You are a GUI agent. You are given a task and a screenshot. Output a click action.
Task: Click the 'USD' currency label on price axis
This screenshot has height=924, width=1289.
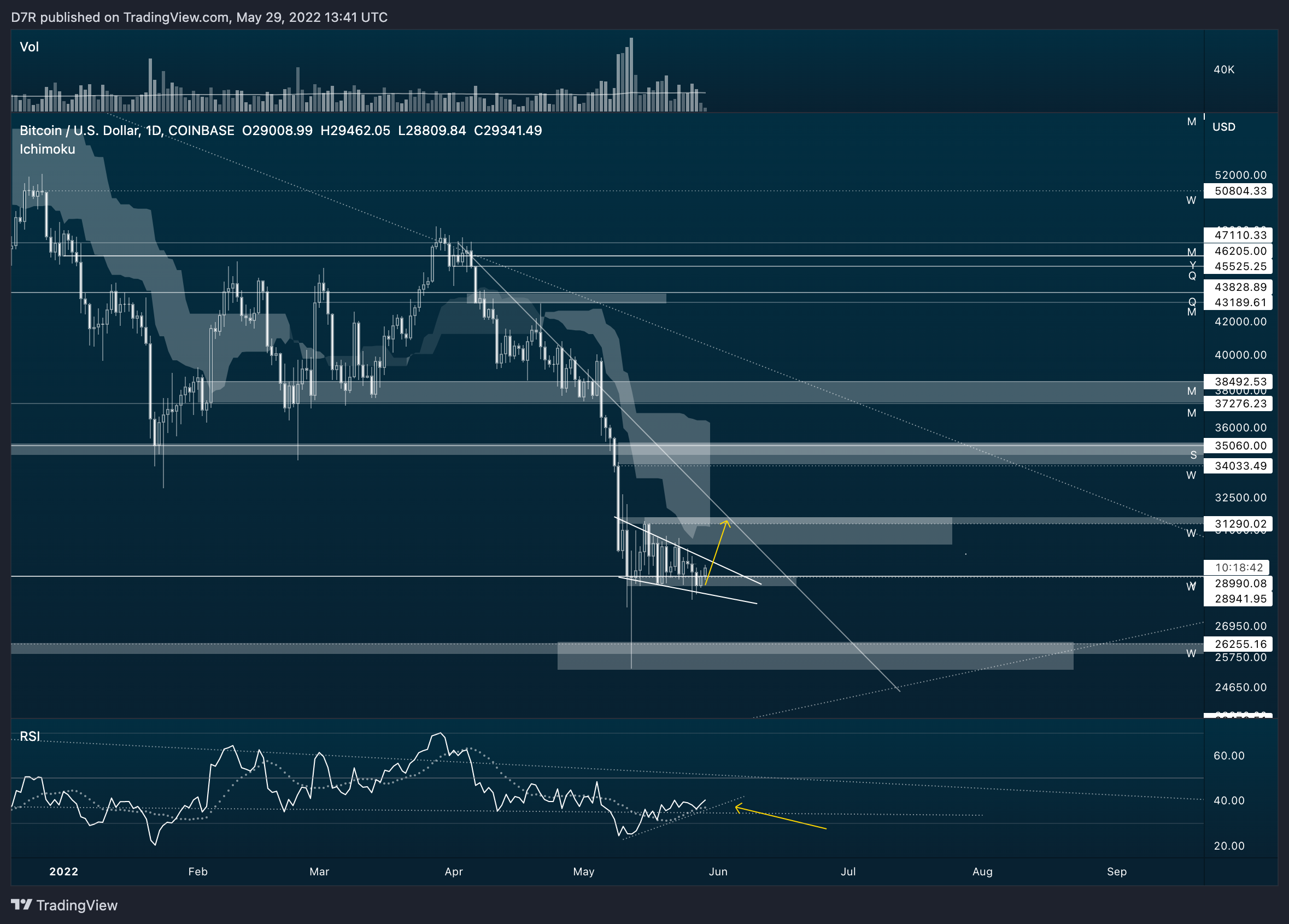(1223, 127)
